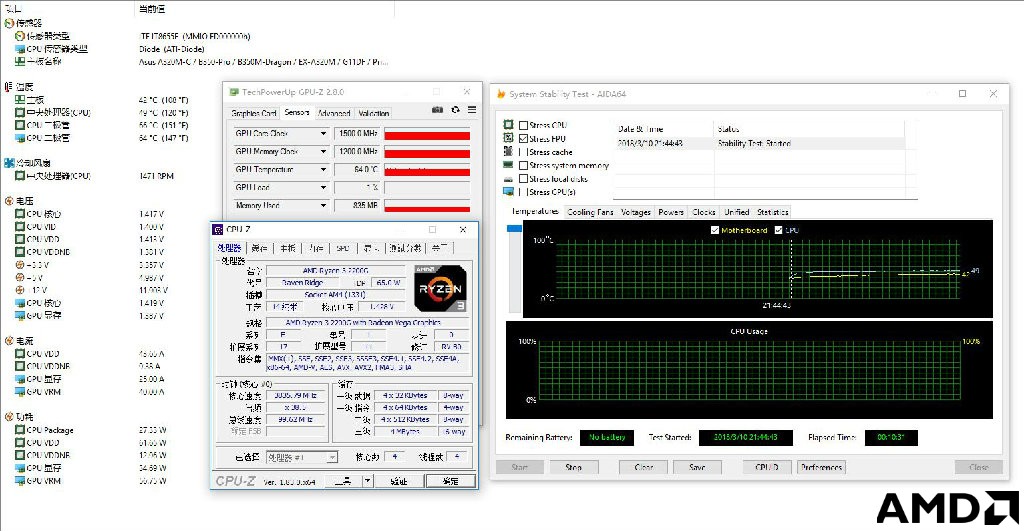Screen dimensions: 1024x531
Task: Click the icon beside Stress cache
Action: (508, 151)
